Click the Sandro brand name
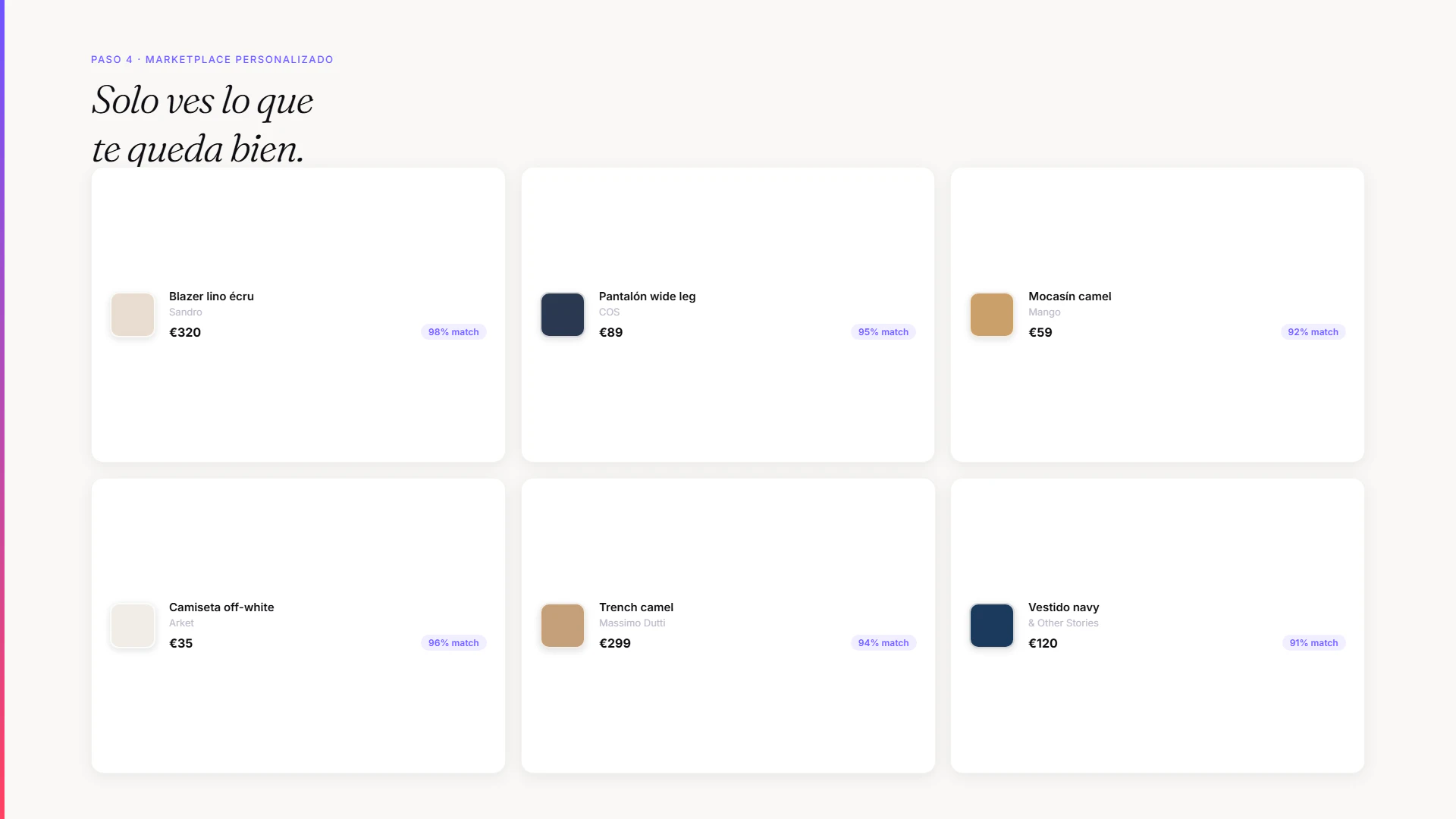The height and width of the screenshot is (819, 1456). coord(186,312)
